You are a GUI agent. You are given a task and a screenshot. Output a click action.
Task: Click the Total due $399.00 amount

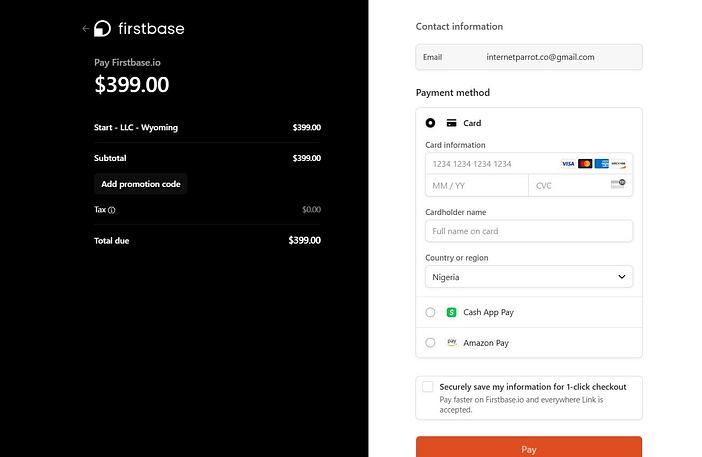304,240
